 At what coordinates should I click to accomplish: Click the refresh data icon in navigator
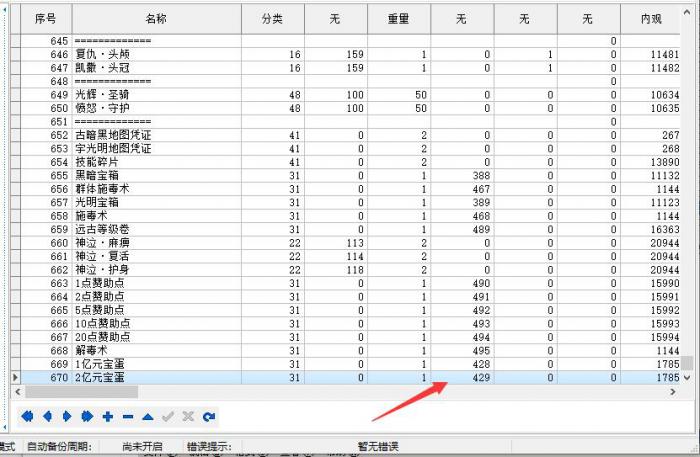[x=208, y=416]
